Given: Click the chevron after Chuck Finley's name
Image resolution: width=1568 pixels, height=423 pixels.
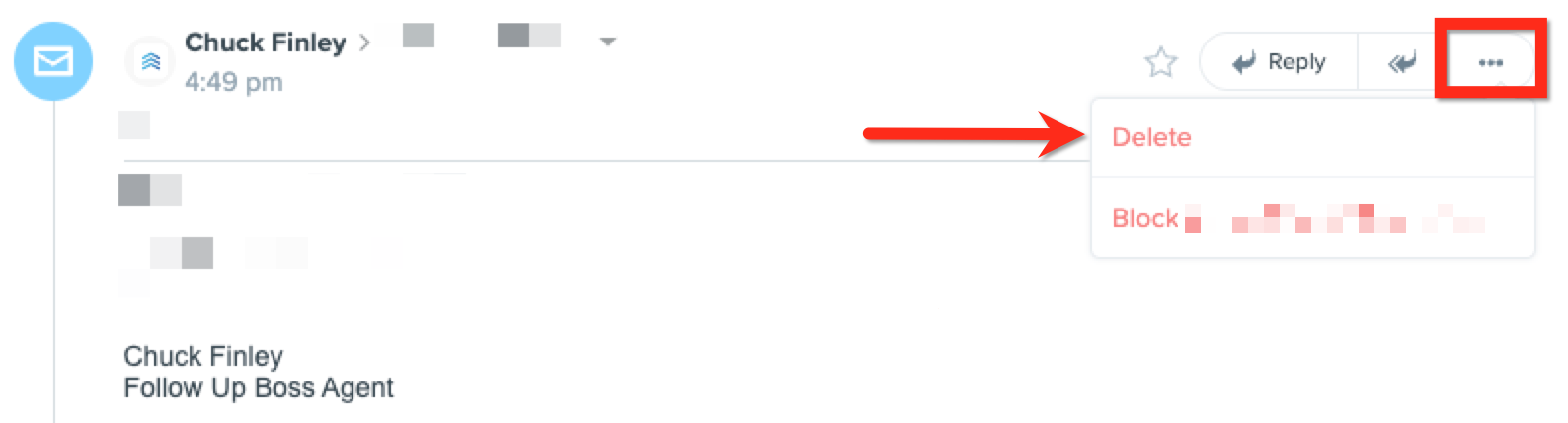Looking at the screenshot, I should coord(364,42).
